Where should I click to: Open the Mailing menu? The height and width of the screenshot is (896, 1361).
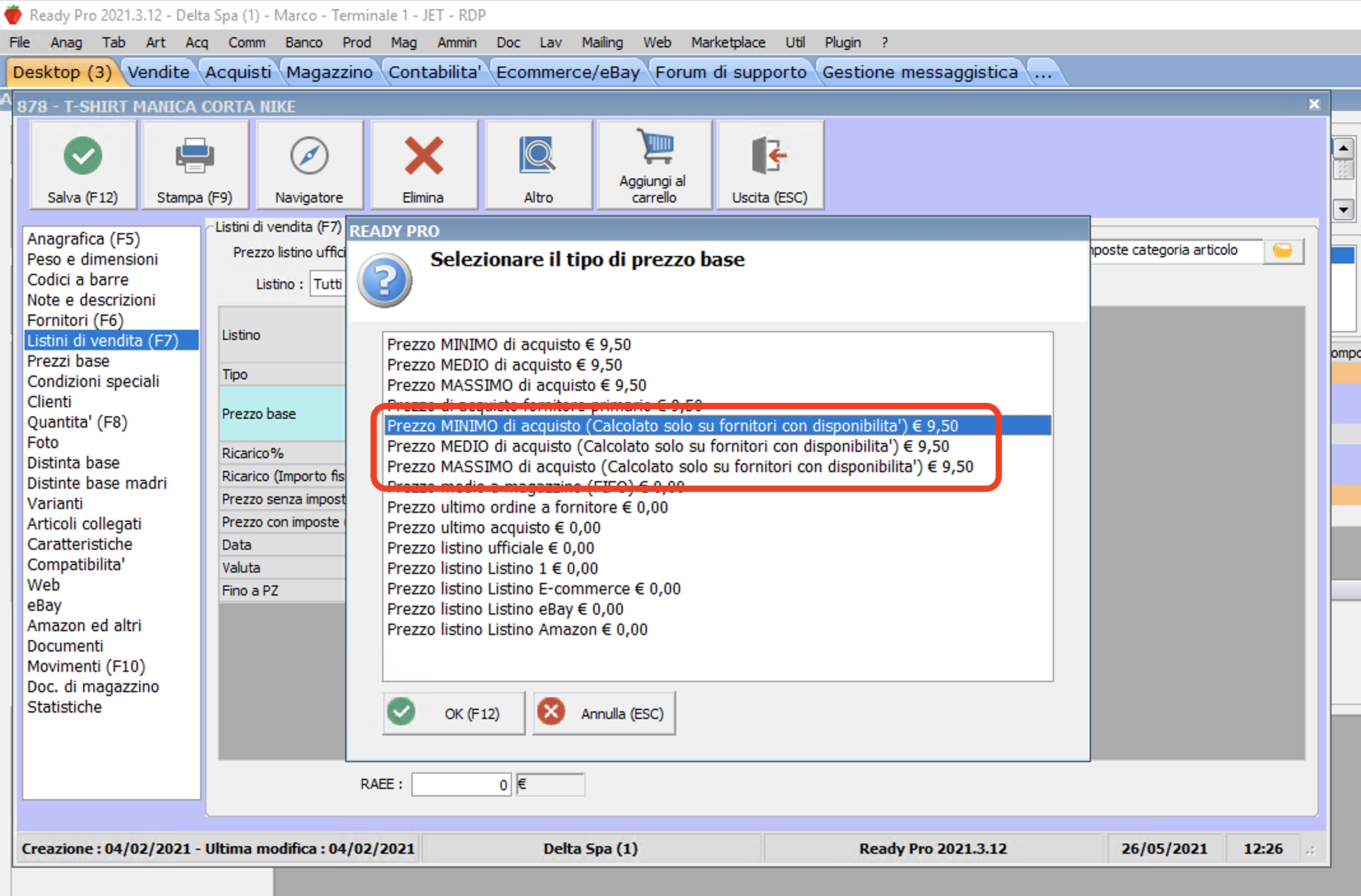[x=602, y=43]
